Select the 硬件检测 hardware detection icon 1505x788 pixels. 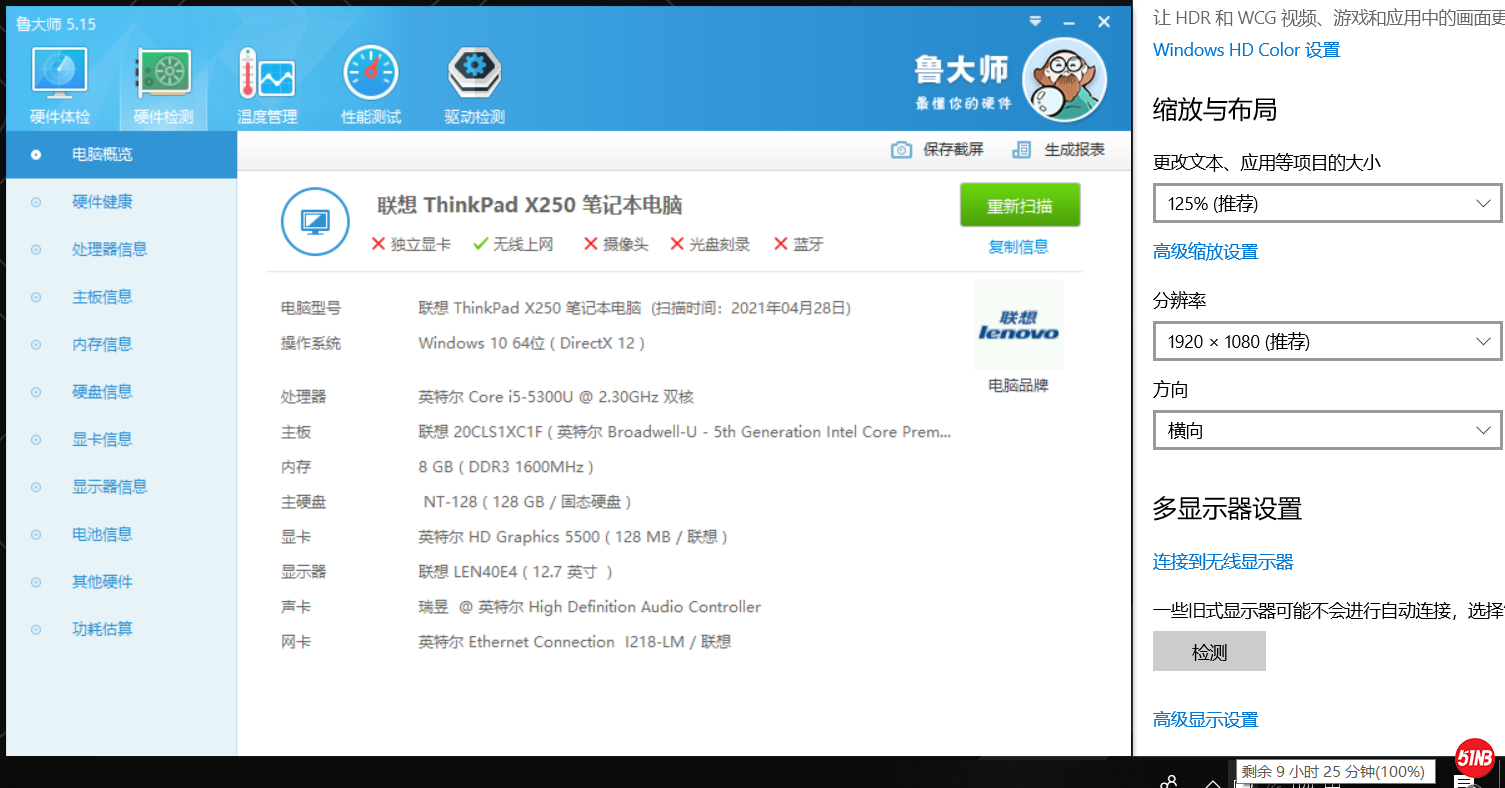click(164, 74)
